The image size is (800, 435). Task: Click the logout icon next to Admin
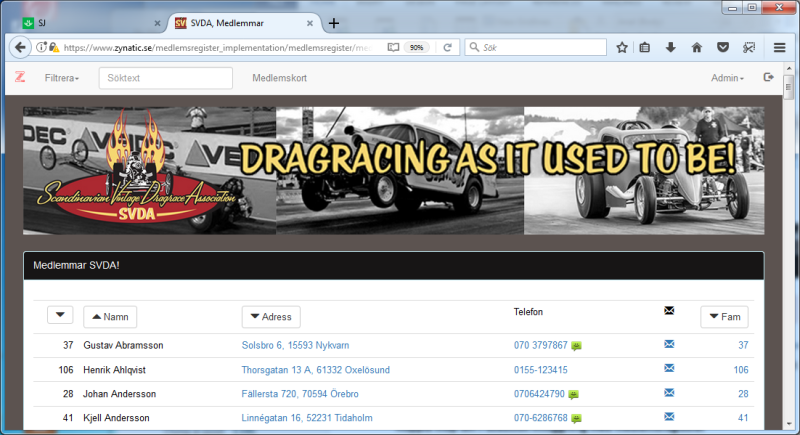(x=768, y=77)
